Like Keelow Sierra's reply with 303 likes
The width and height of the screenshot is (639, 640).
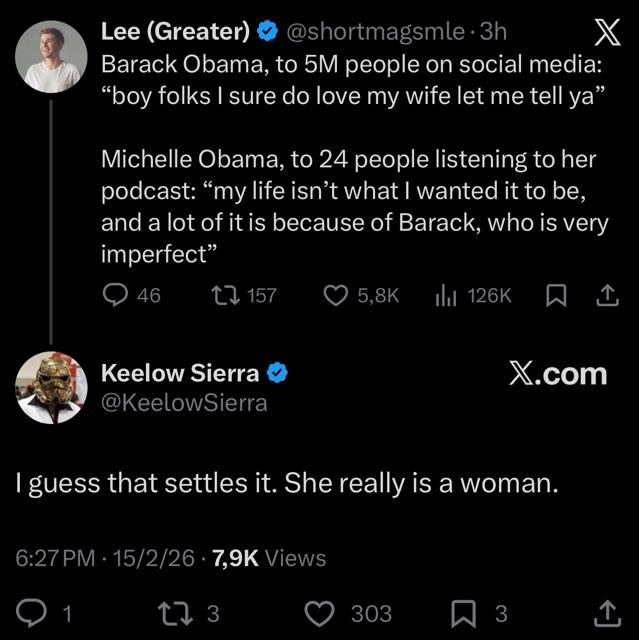coord(318,612)
